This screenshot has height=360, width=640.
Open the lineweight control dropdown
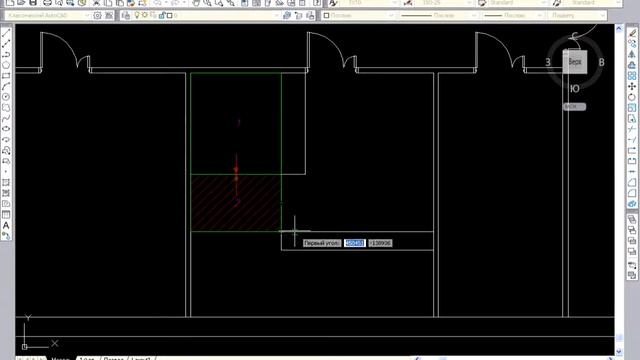(513, 16)
